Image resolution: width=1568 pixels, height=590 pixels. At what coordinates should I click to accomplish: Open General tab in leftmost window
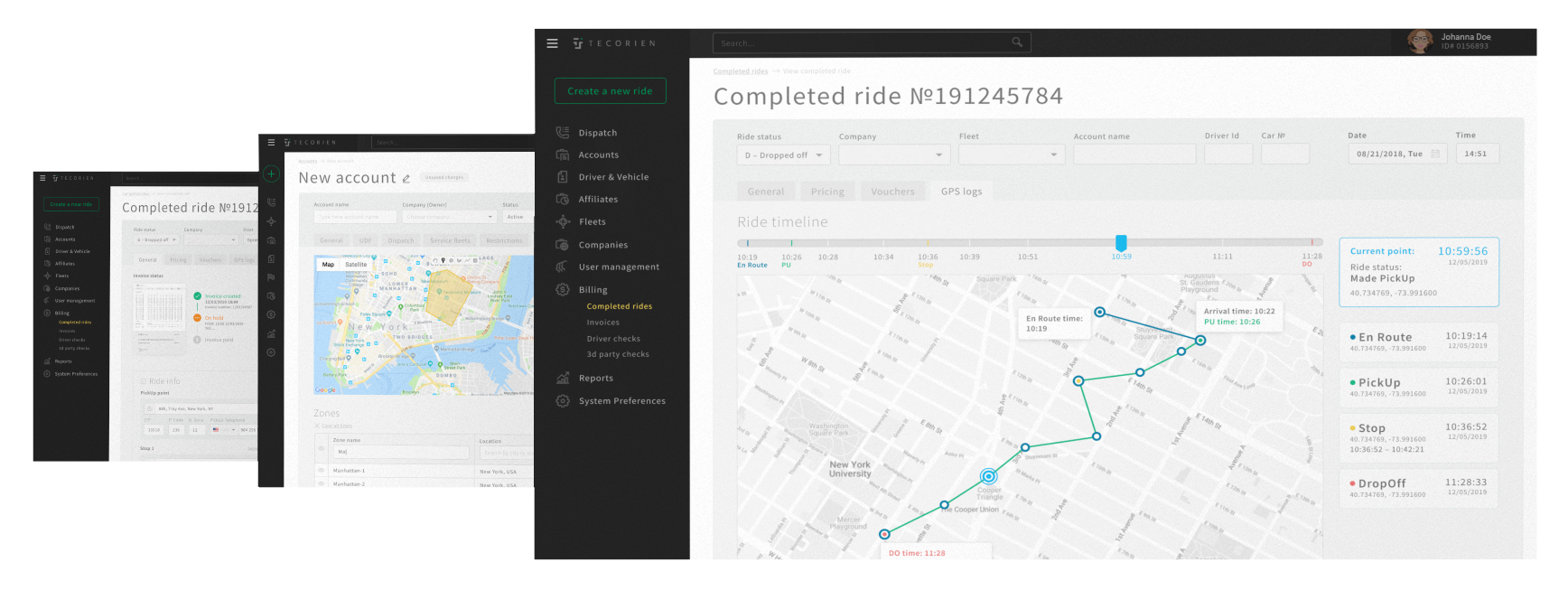(147, 259)
